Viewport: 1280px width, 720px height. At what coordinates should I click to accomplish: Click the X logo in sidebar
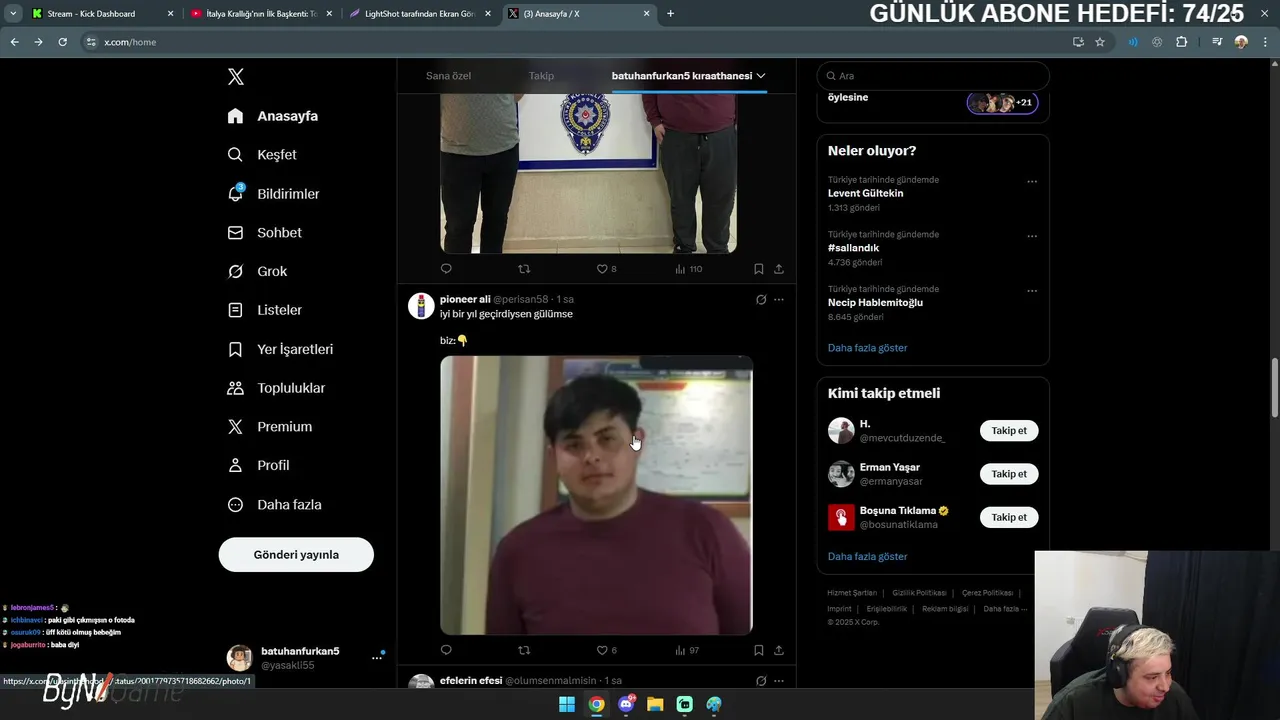point(236,77)
